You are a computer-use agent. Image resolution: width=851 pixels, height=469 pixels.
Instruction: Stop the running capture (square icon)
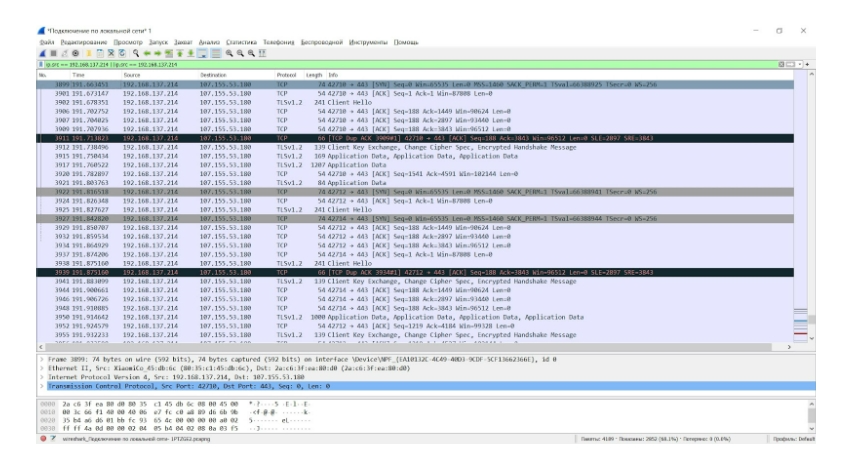[x=54, y=53]
